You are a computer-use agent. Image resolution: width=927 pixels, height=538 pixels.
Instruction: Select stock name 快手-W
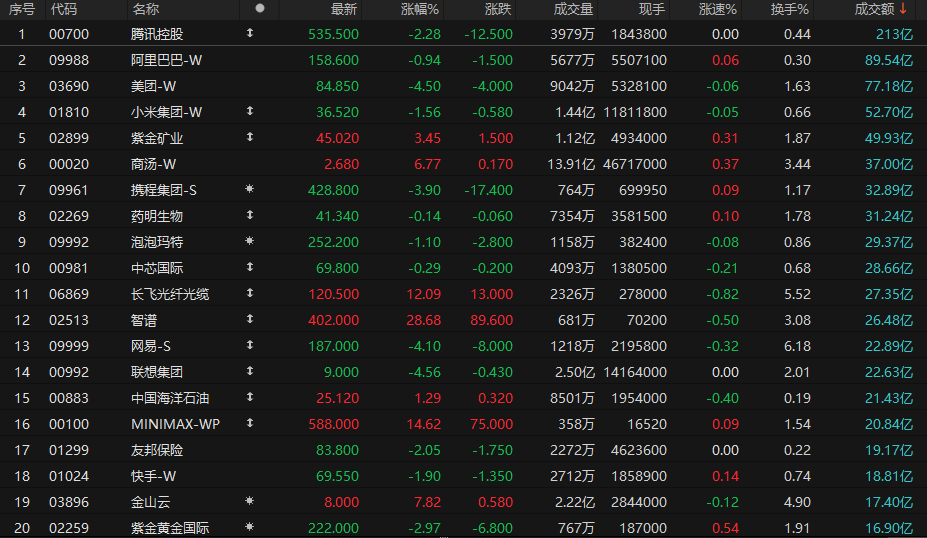point(153,477)
